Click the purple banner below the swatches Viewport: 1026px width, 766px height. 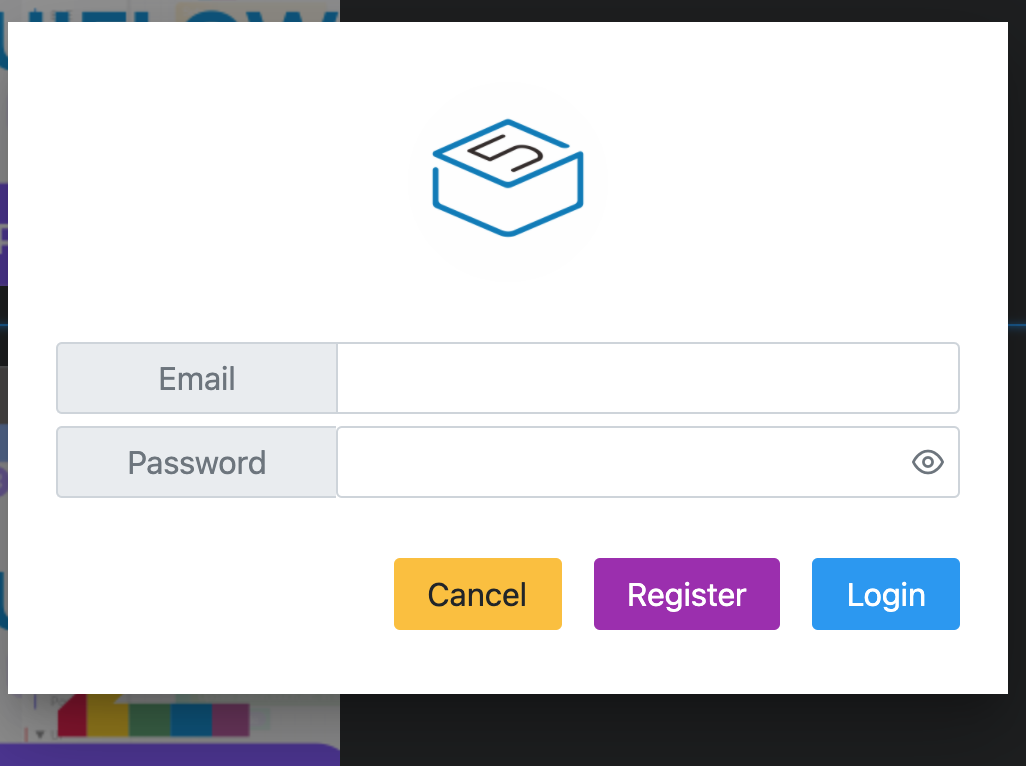(x=170, y=755)
